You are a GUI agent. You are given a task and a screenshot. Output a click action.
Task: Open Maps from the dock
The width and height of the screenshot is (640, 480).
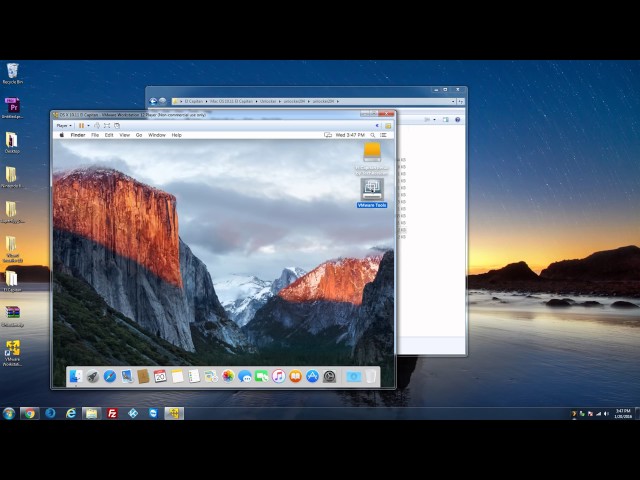point(211,376)
